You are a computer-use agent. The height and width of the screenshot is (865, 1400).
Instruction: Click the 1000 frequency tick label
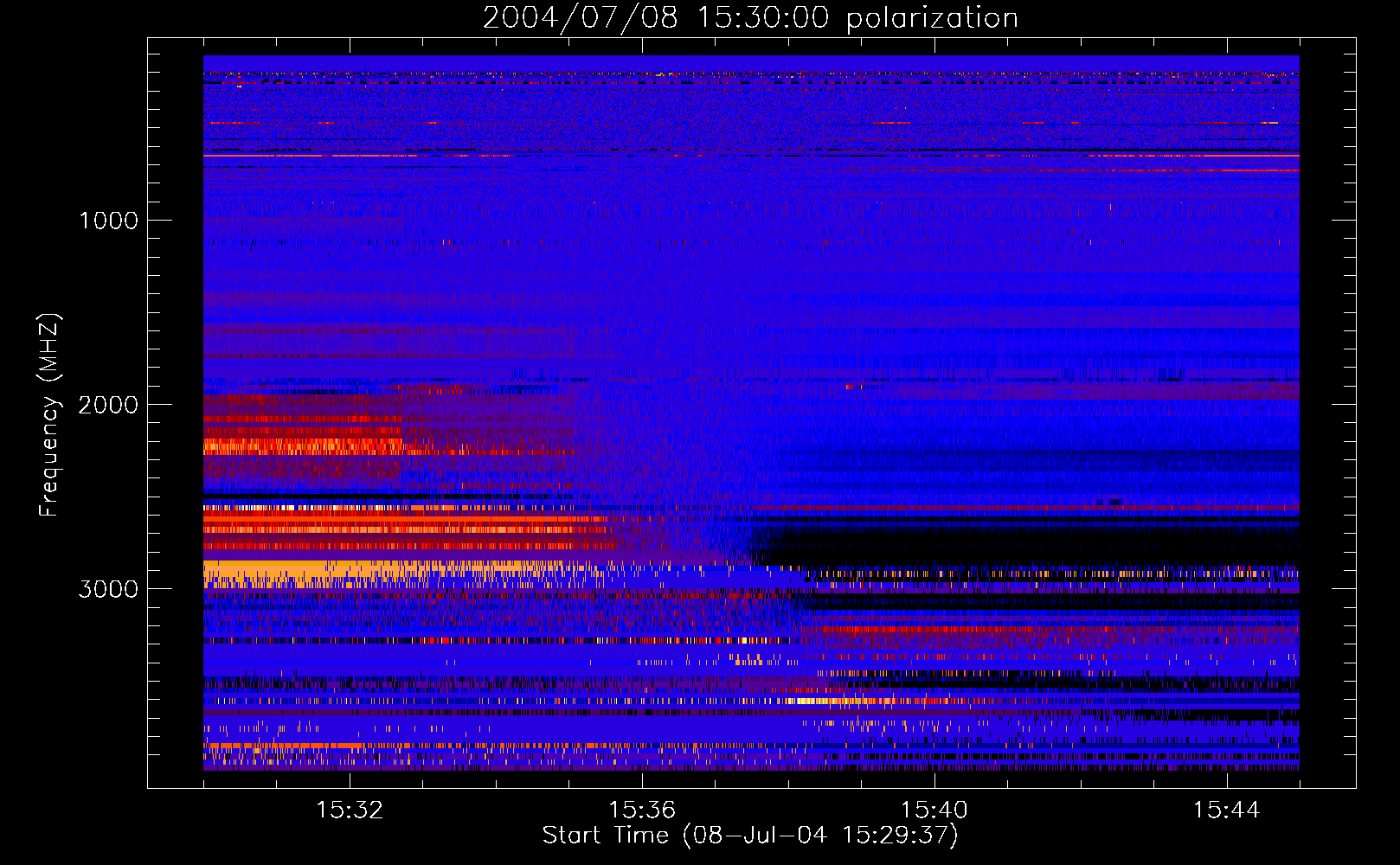(108, 221)
